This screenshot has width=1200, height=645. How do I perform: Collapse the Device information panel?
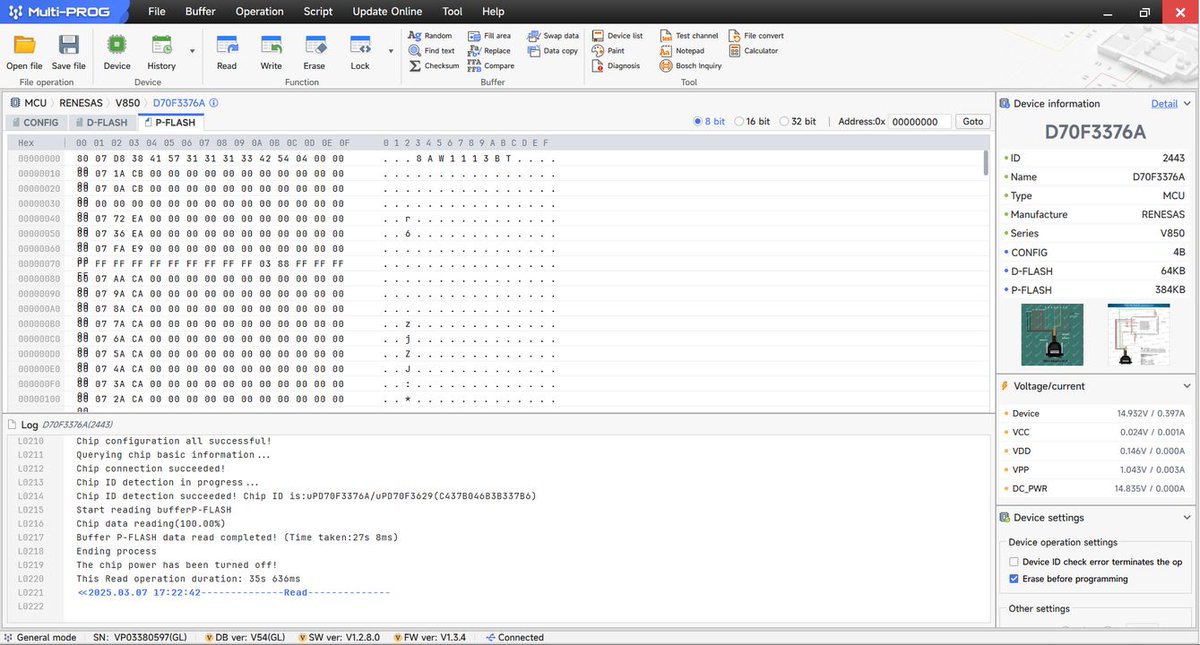tap(1187, 103)
